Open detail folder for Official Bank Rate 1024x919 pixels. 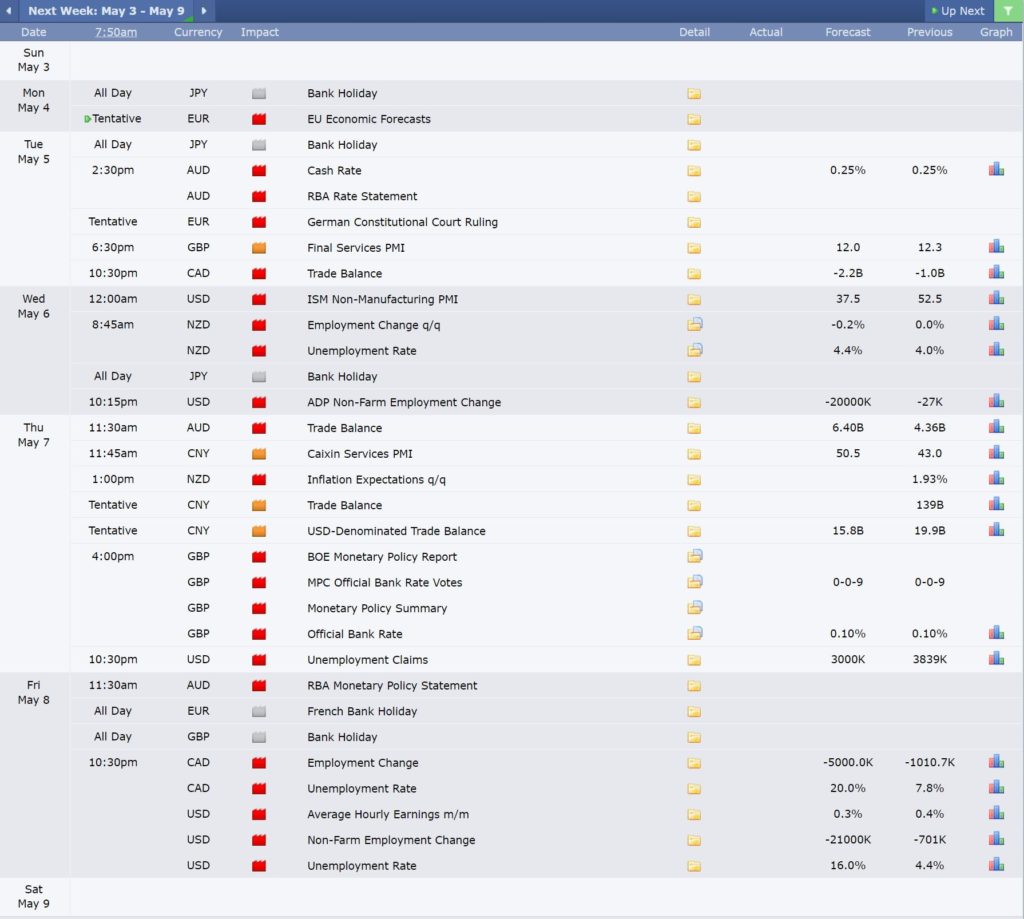pyautogui.click(x=694, y=634)
